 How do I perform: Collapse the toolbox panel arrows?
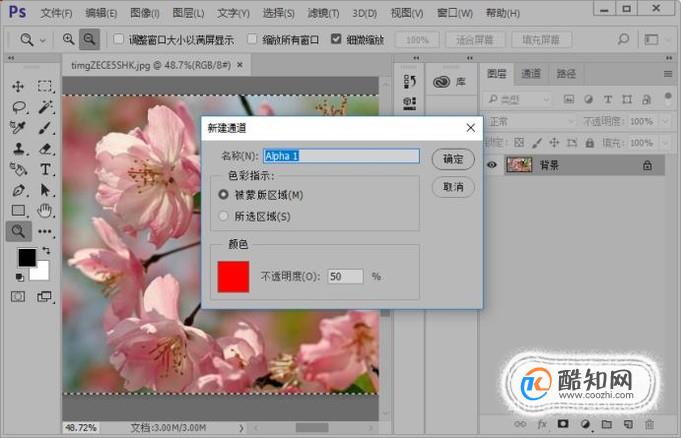pos(11,58)
